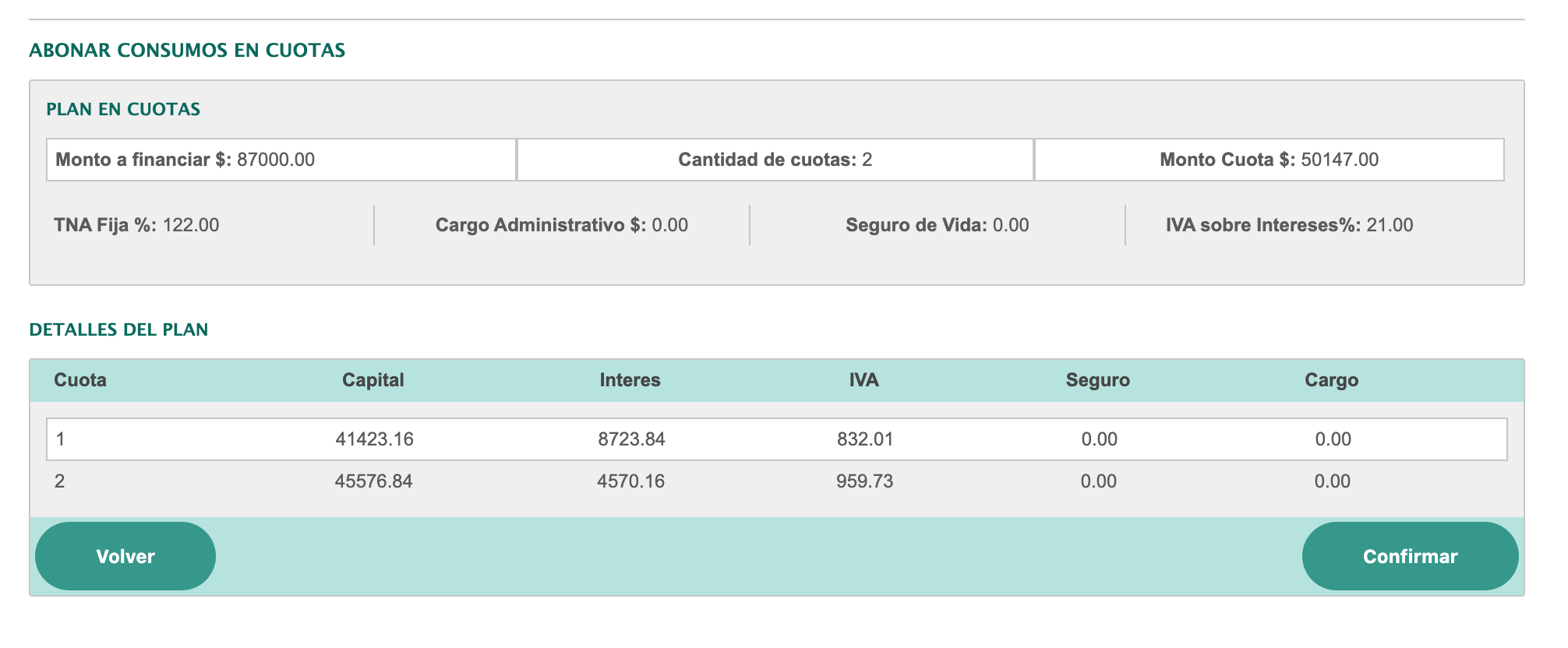Click the TNA Fija percentage value
Viewport: 1568px width, 648px height.
(x=191, y=225)
